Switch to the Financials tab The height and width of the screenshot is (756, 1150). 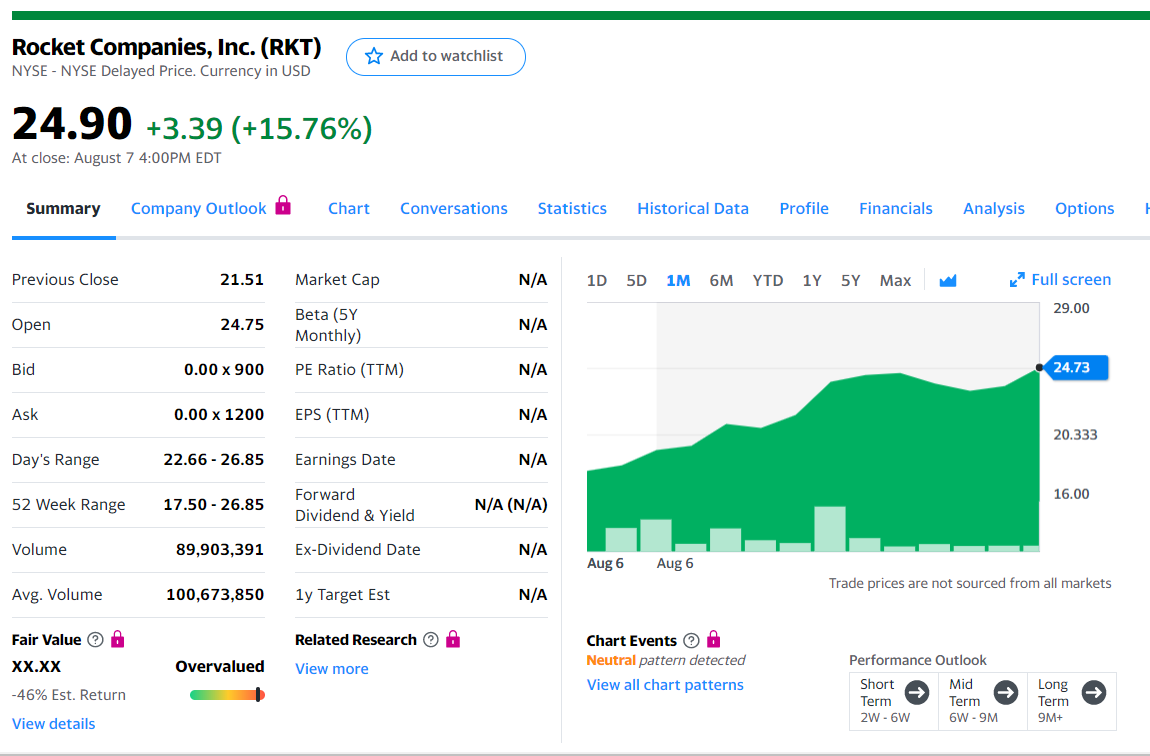[896, 208]
